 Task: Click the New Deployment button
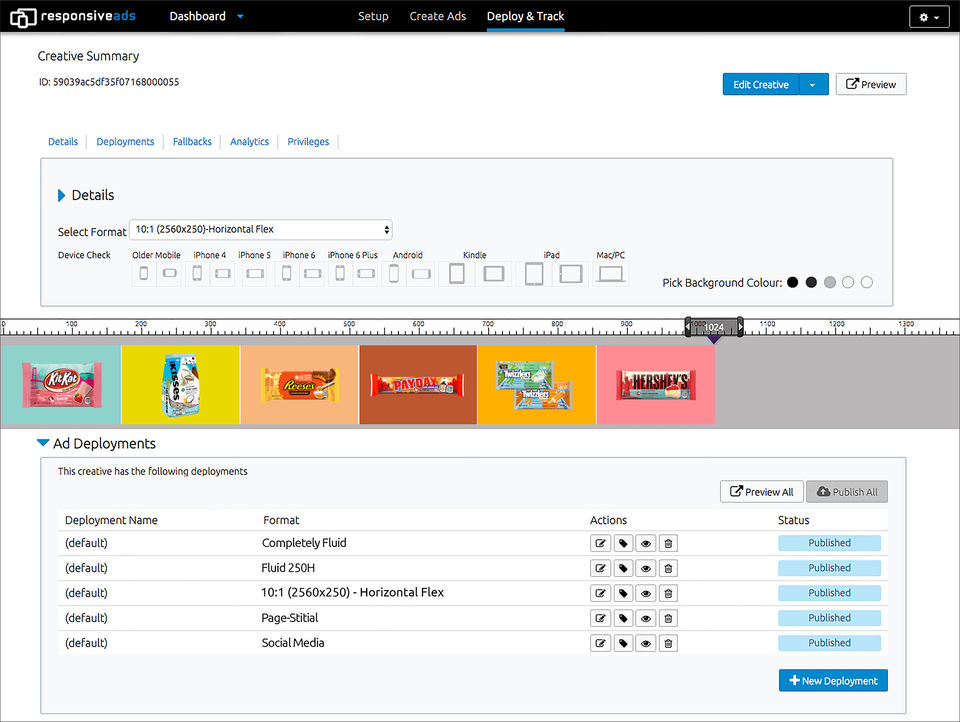pyautogui.click(x=833, y=680)
